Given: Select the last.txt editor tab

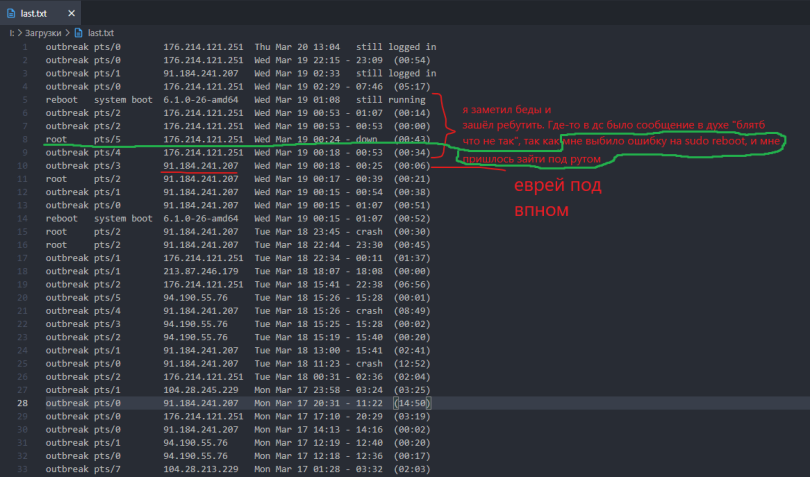Looking at the screenshot, I should click(x=40, y=13).
